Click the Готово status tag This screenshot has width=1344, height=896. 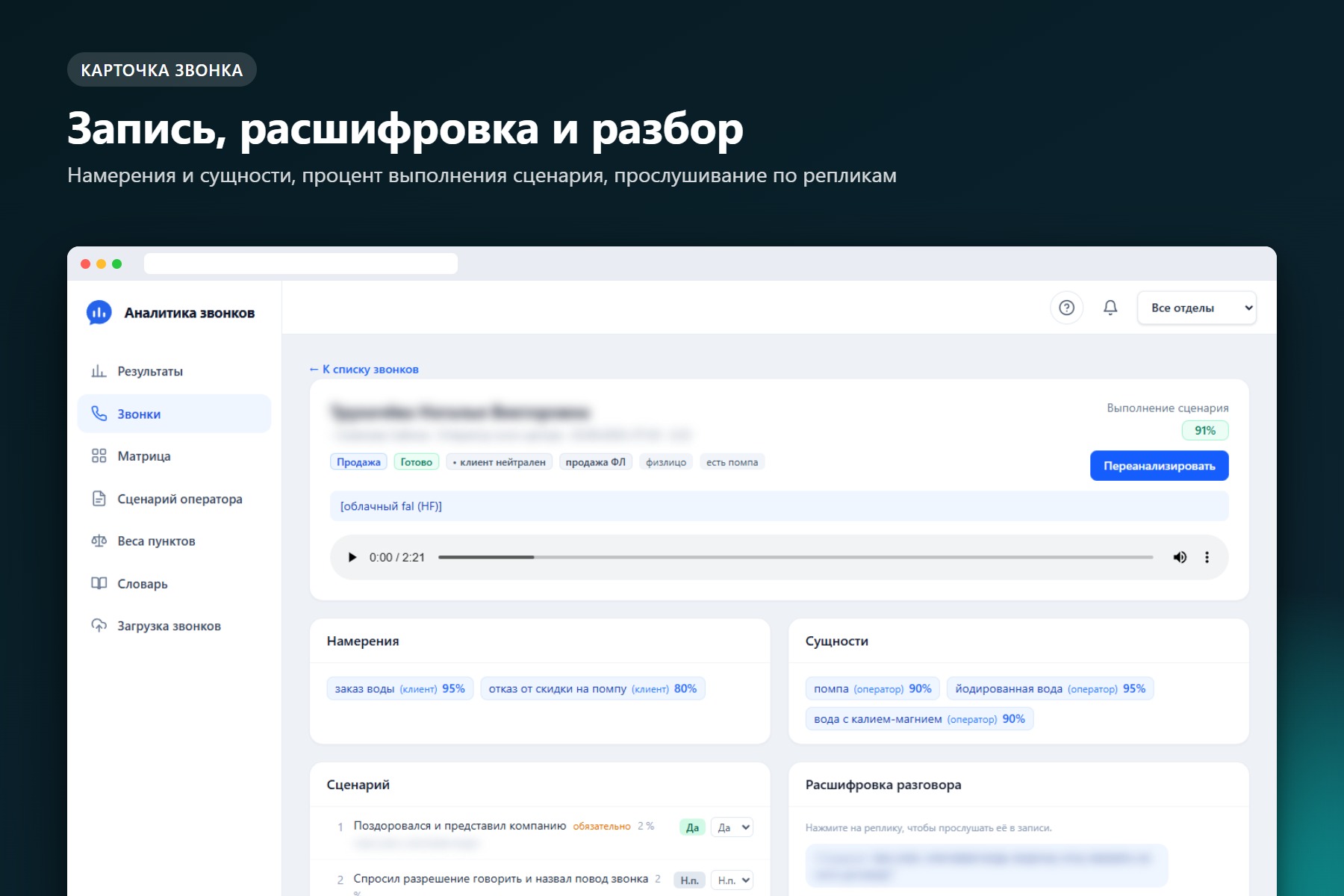pyautogui.click(x=416, y=462)
